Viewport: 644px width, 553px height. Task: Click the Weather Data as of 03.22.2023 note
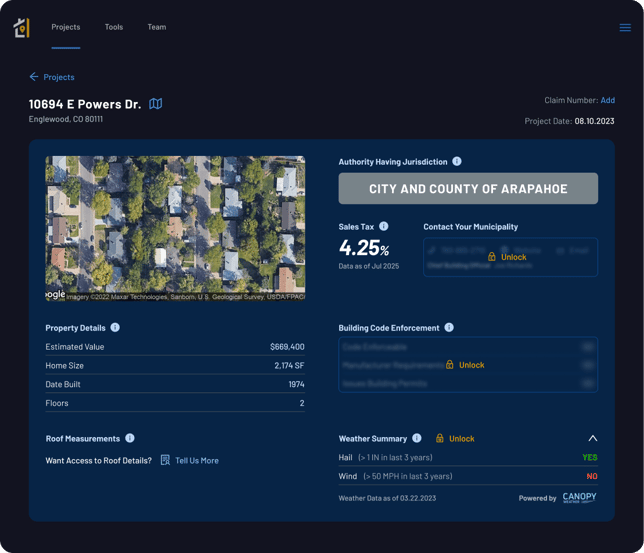pyautogui.click(x=387, y=498)
